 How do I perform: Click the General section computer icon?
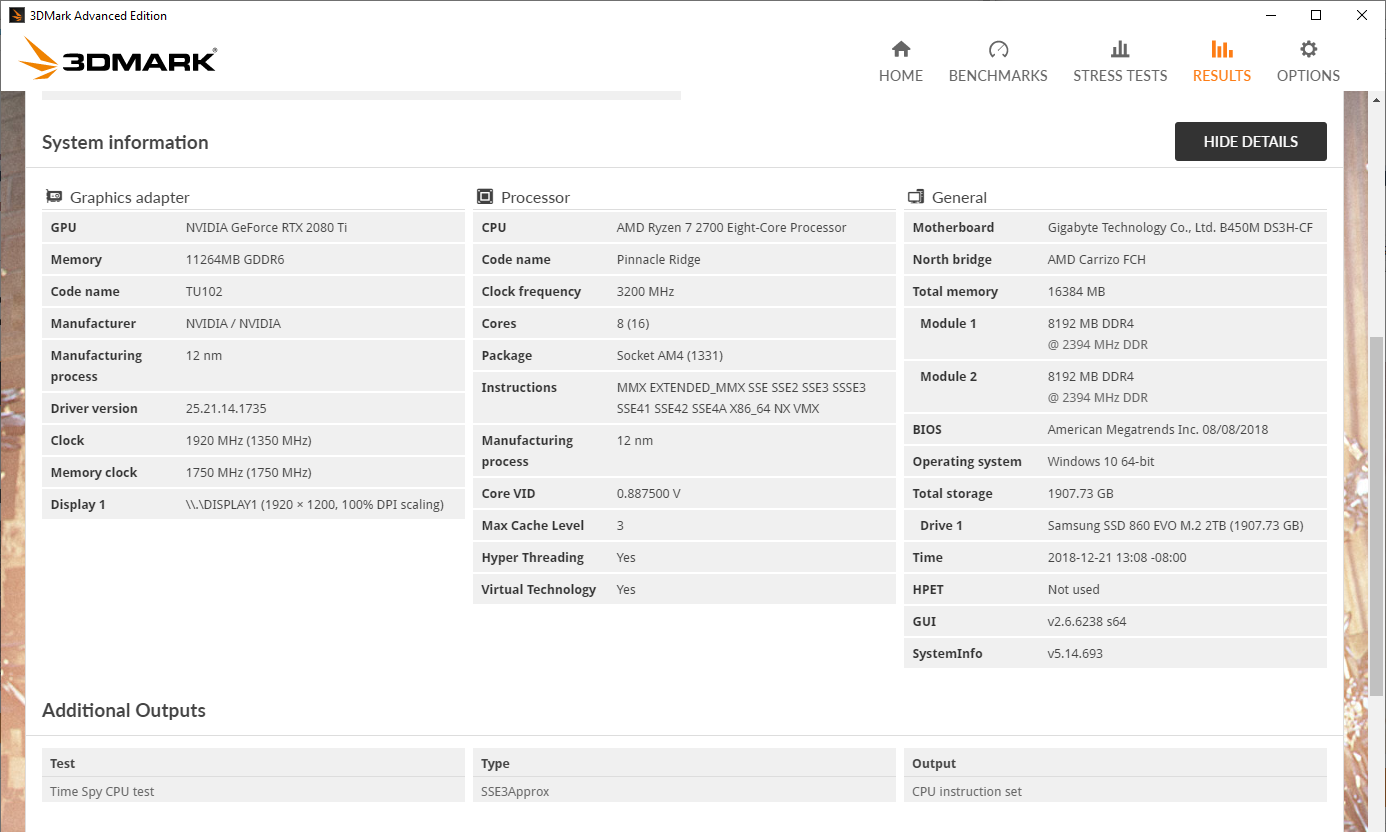[x=915, y=197]
